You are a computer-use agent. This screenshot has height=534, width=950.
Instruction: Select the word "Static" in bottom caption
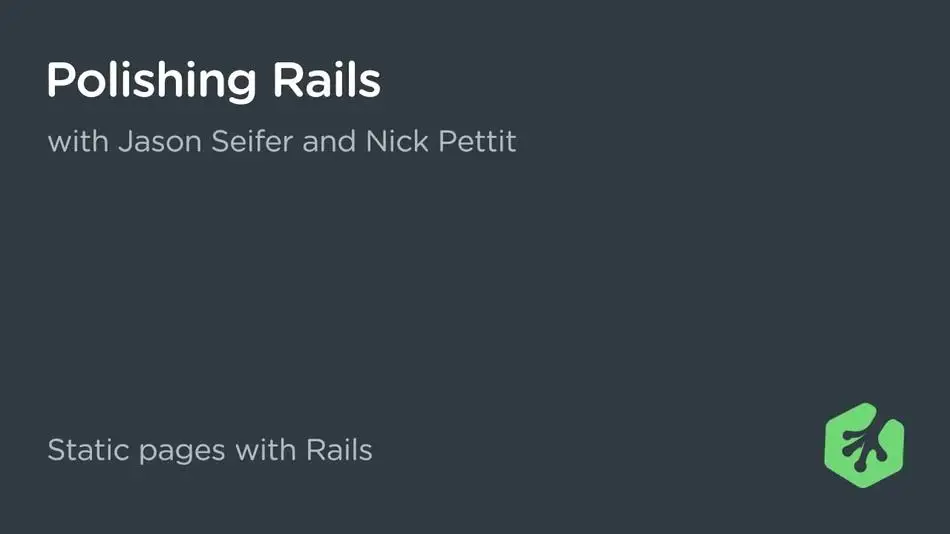(88, 450)
